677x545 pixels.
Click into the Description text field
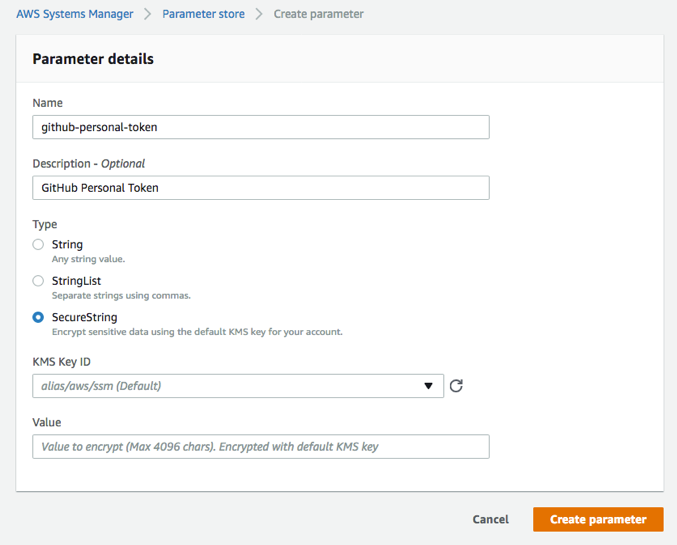click(261, 187)
